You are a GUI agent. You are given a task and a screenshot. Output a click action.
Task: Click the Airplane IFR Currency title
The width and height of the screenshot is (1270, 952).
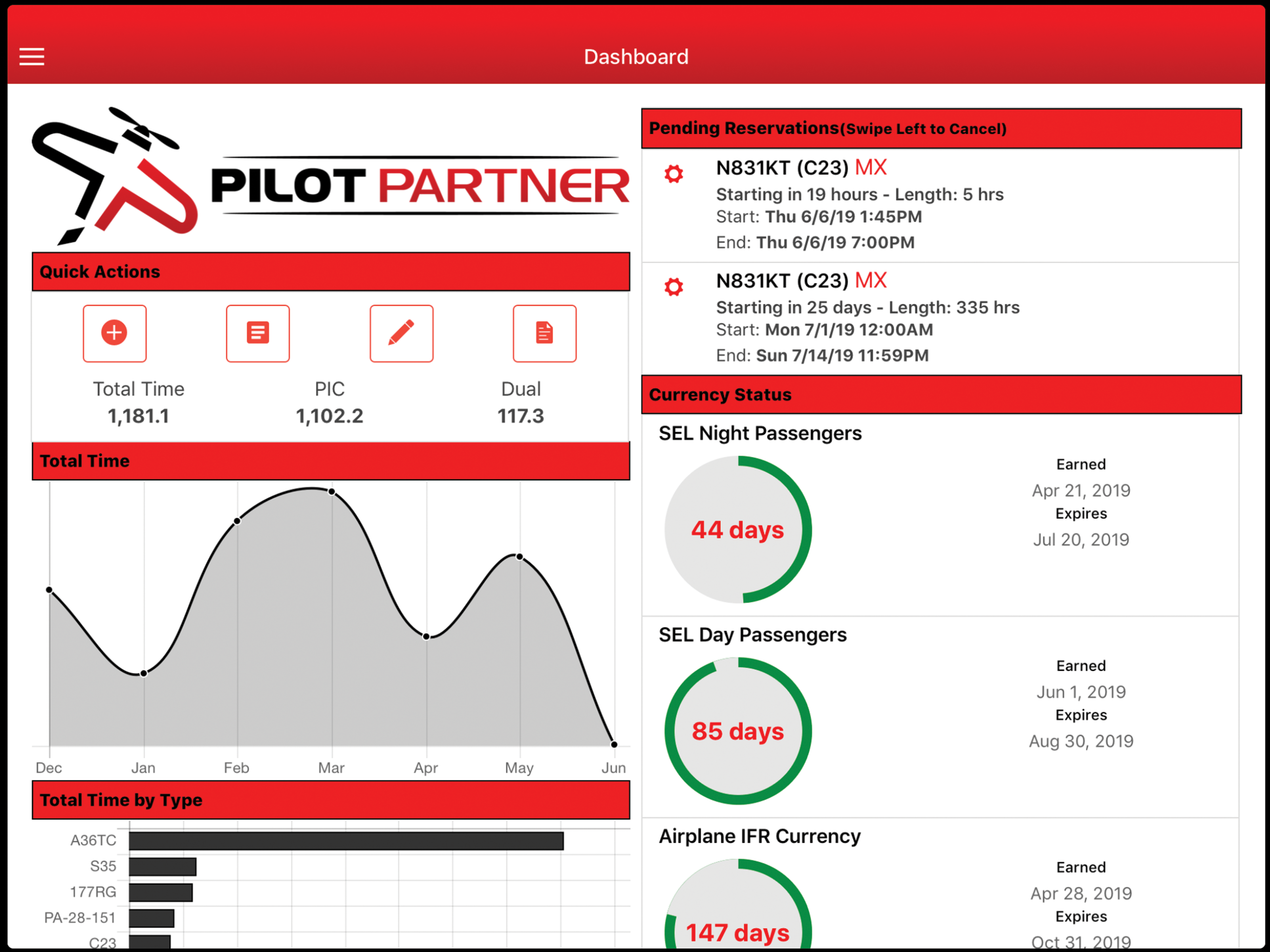tap(760, 836)
